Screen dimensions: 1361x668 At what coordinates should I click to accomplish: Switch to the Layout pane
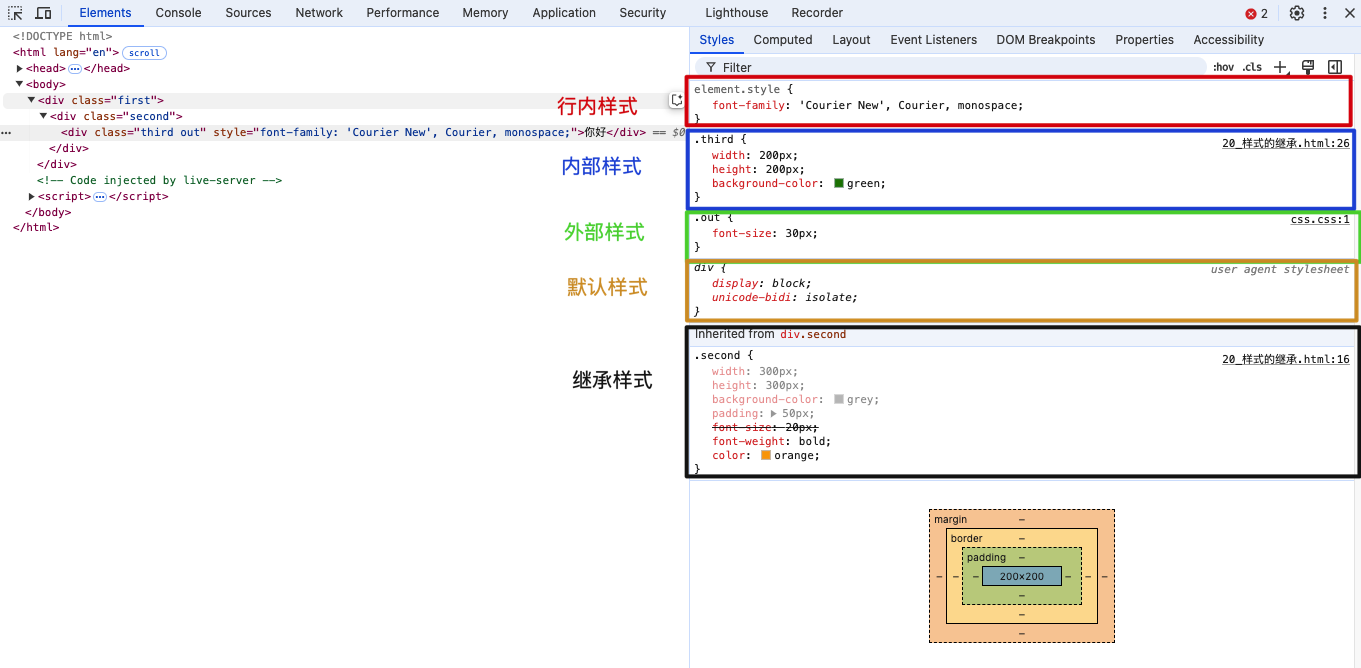851,40
